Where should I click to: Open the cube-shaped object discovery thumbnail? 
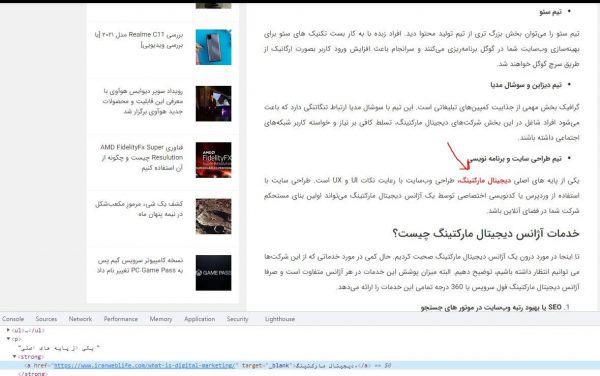coord(214,216)
